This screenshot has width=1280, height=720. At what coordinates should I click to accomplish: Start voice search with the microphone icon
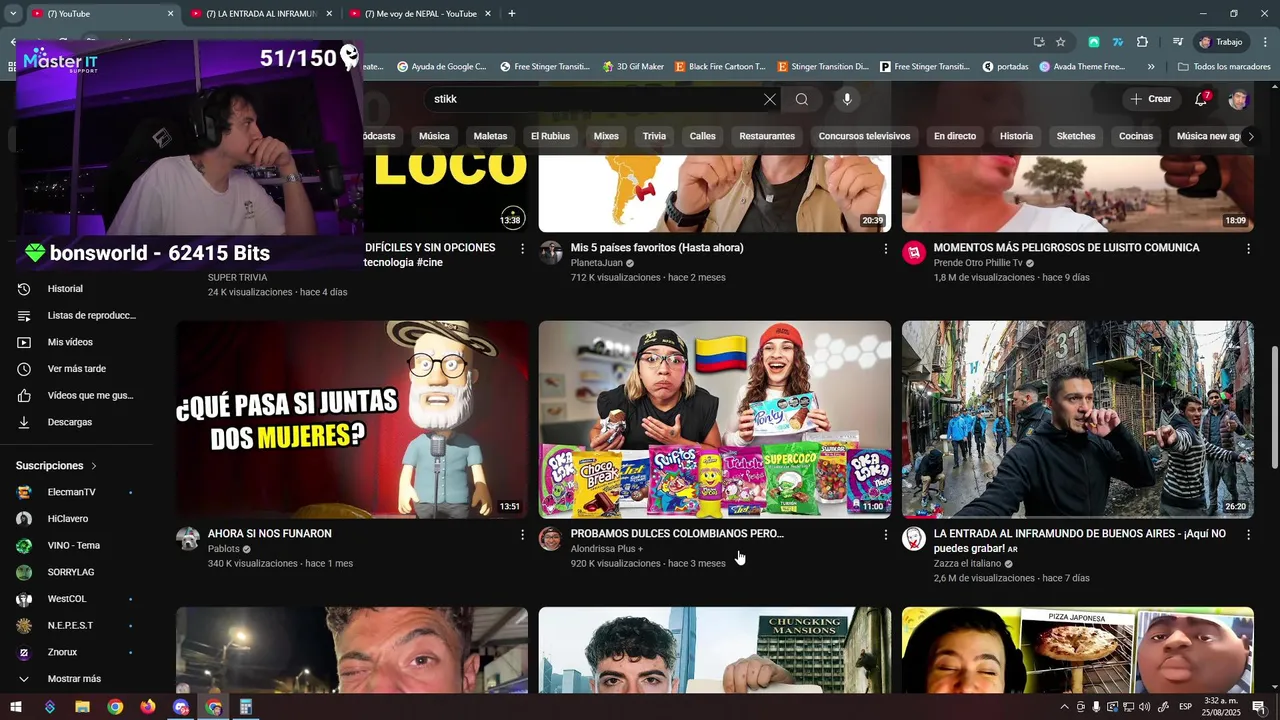pos(847,99)
